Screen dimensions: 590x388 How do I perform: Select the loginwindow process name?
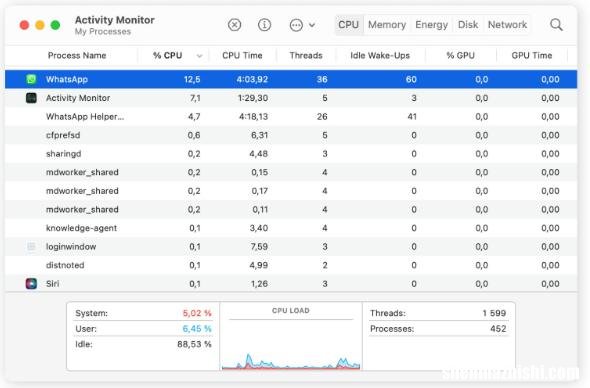point(71,246)
